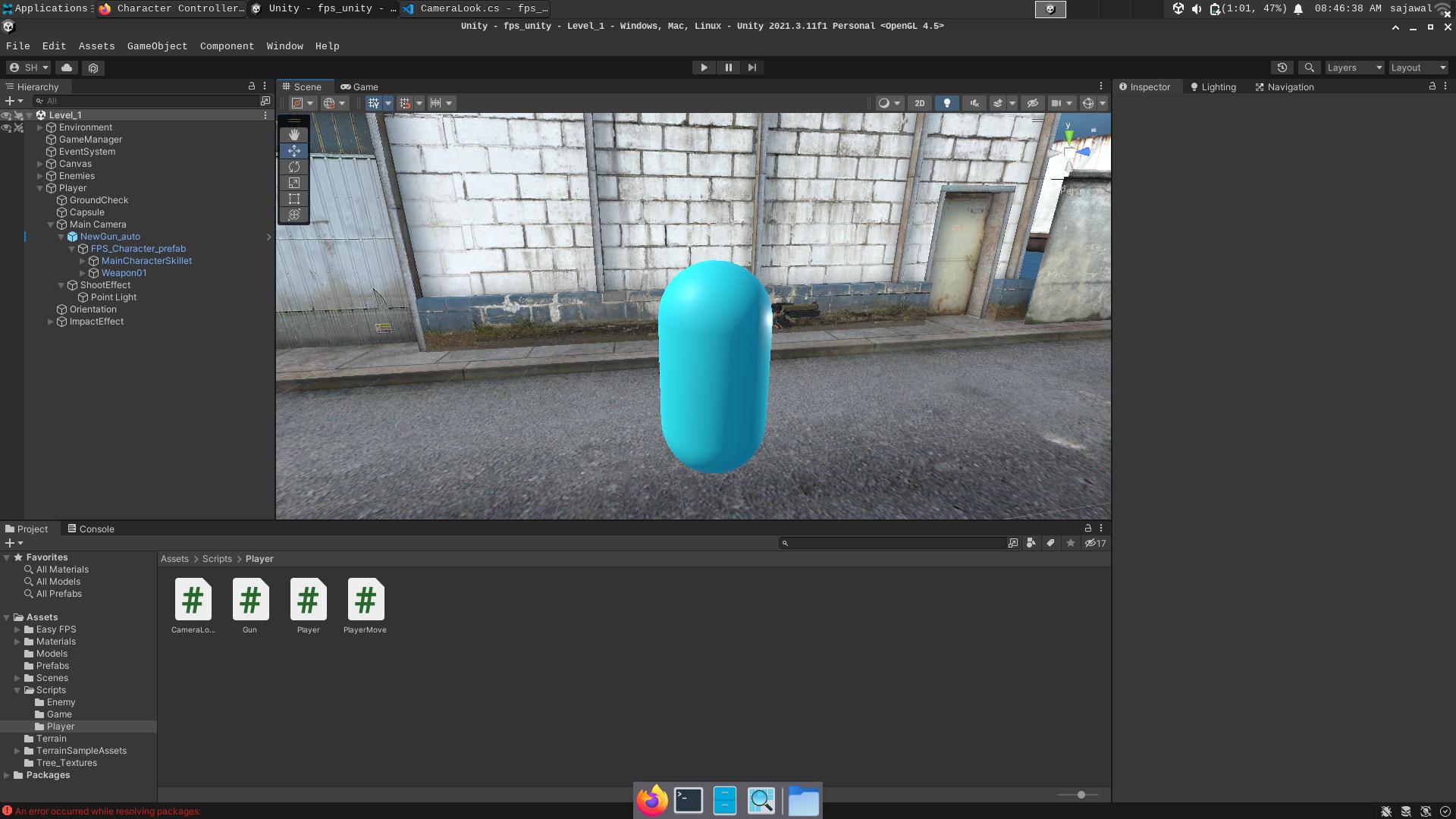Open search in new window in Project
Viewport: 1456px width, 819px height.
pos(1013,543)
